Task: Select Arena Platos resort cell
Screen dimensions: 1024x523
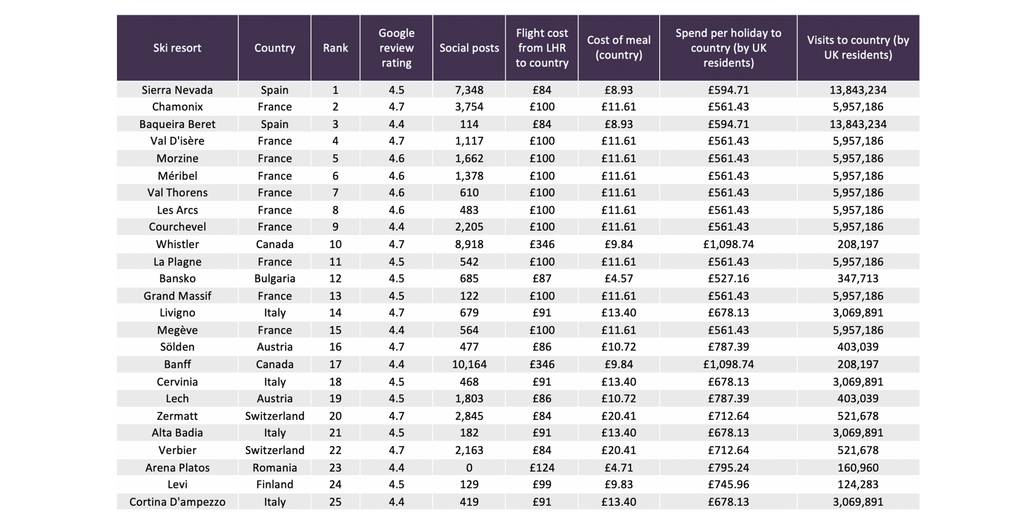Action: (177, 468)
